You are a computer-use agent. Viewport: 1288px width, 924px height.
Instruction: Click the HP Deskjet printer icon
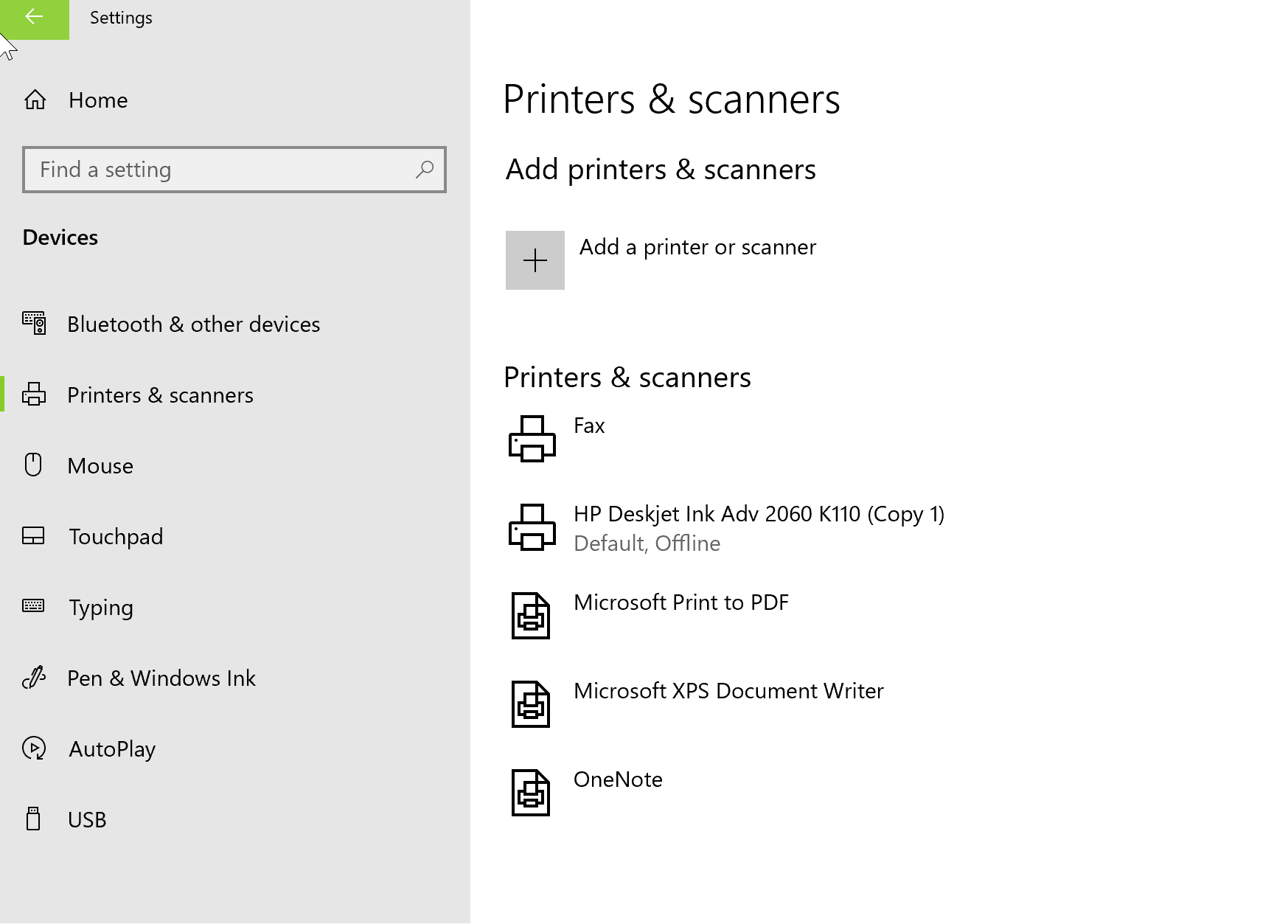(532, 527)
